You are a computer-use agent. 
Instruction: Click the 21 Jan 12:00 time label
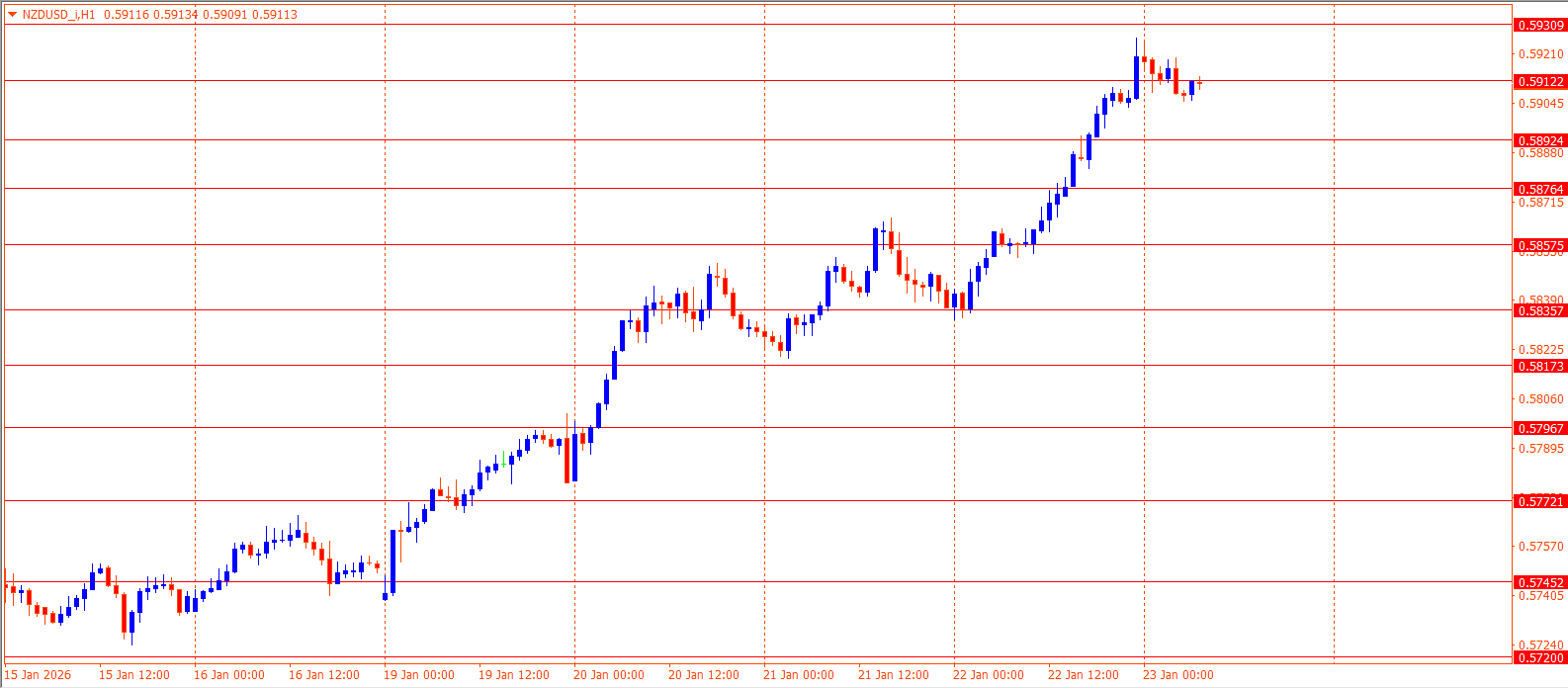click(894, 675)
